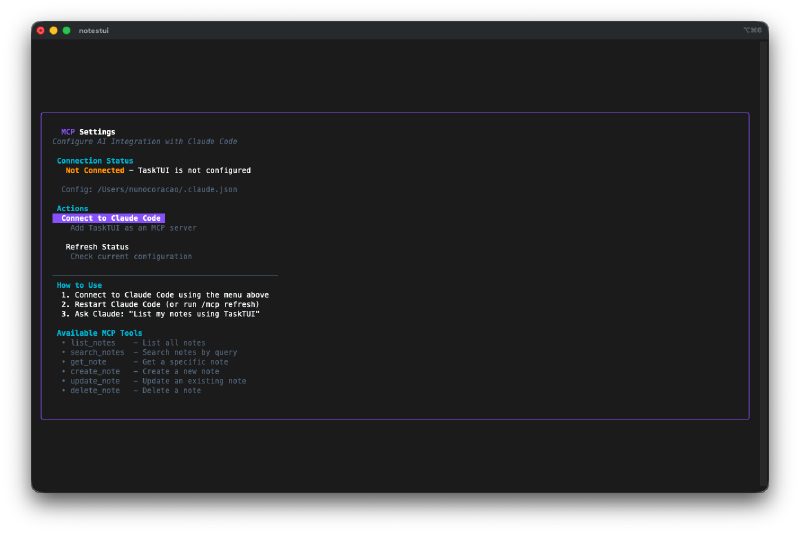Maximize the window using the green button

[67, 31]
